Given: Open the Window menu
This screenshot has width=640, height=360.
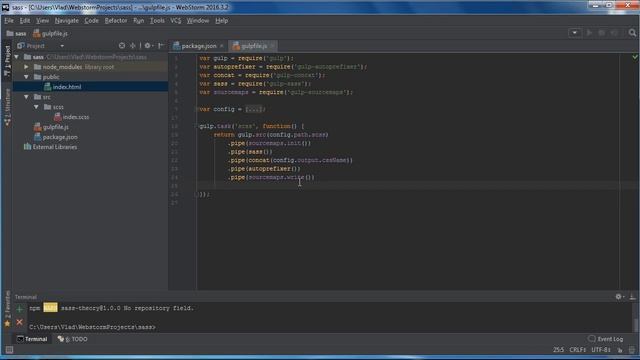Looking at the screenshot, I should point(198,20).
